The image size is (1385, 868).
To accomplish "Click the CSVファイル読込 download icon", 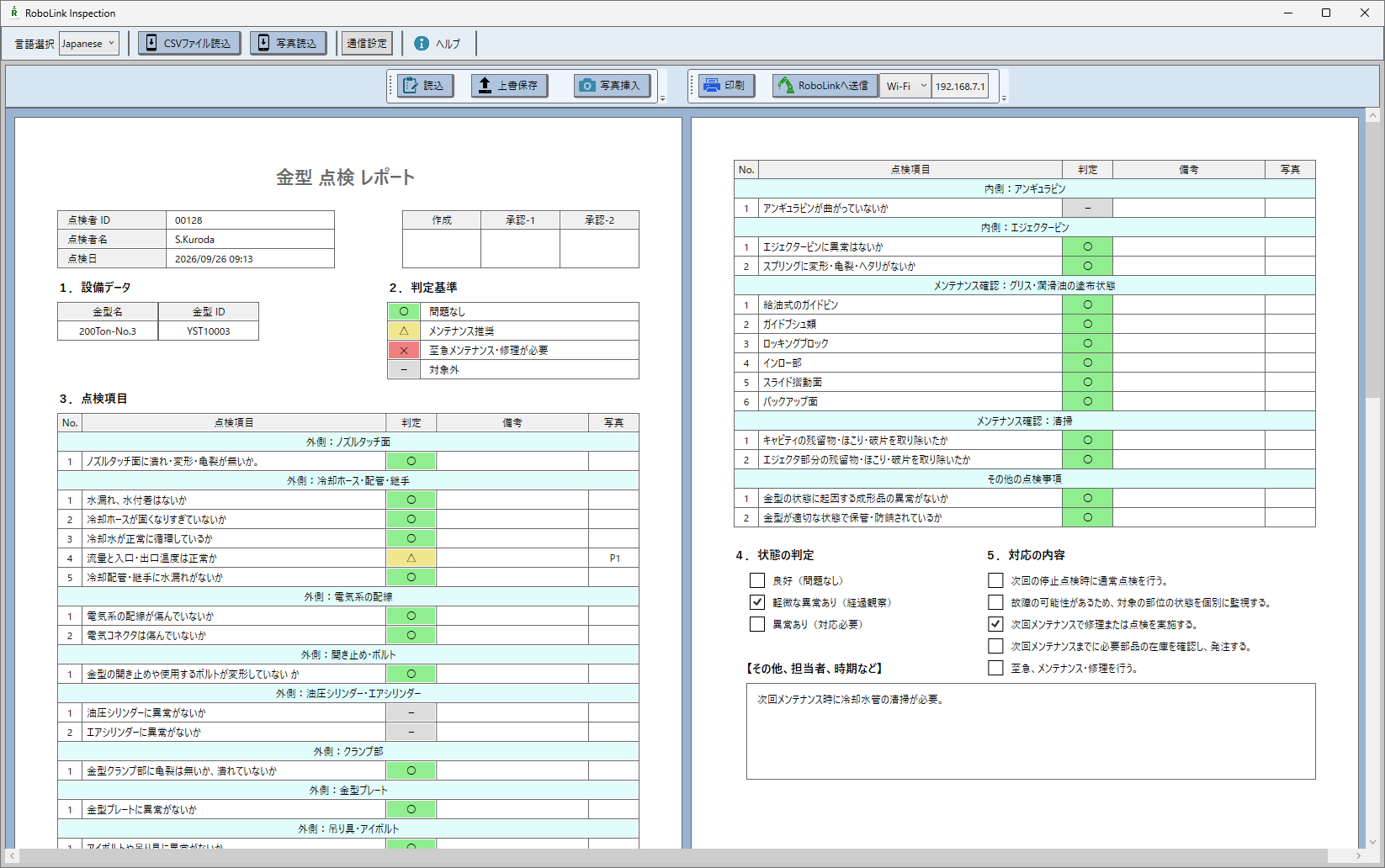I will click(x=151, y=43).
